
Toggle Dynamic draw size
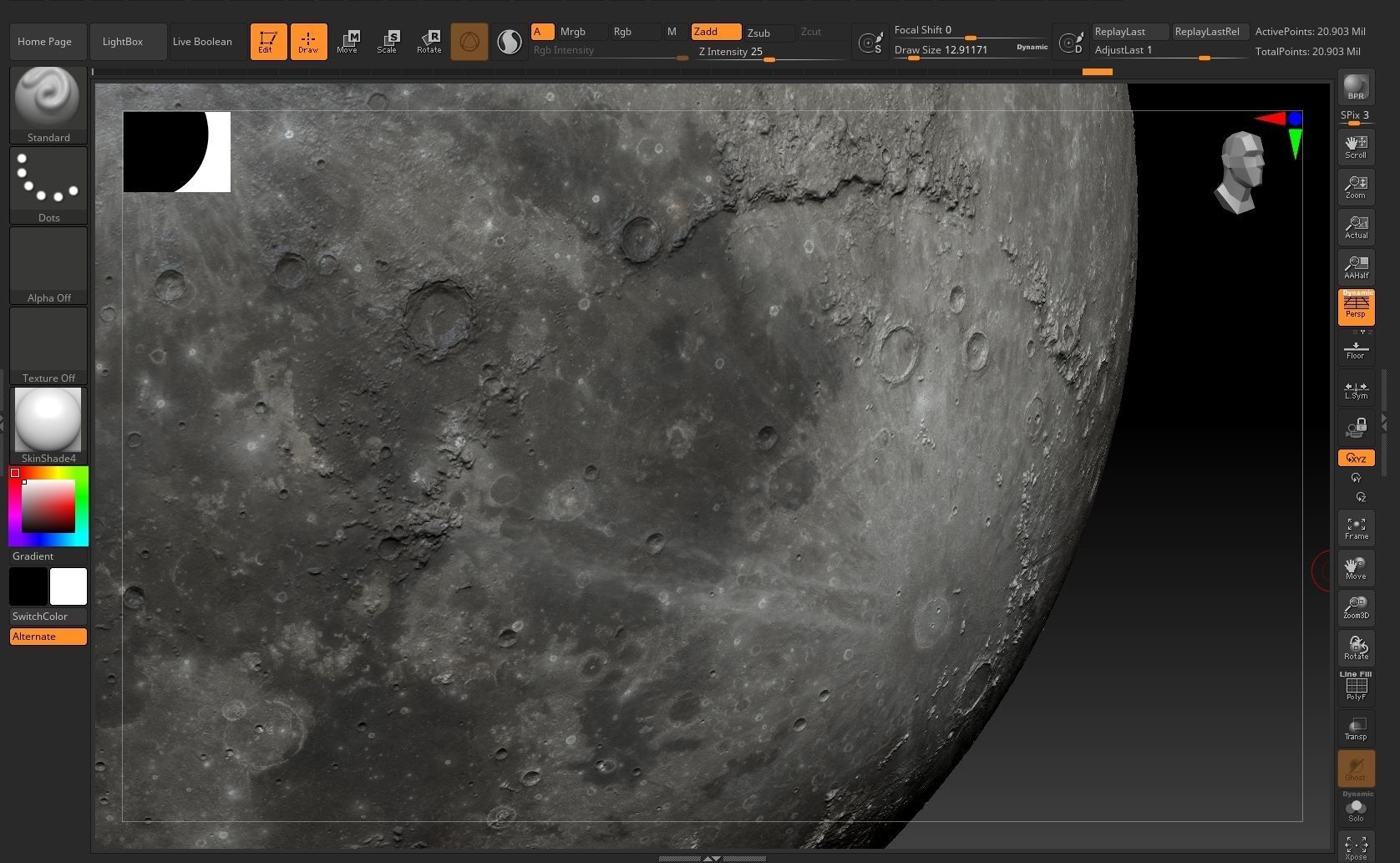1032,47
